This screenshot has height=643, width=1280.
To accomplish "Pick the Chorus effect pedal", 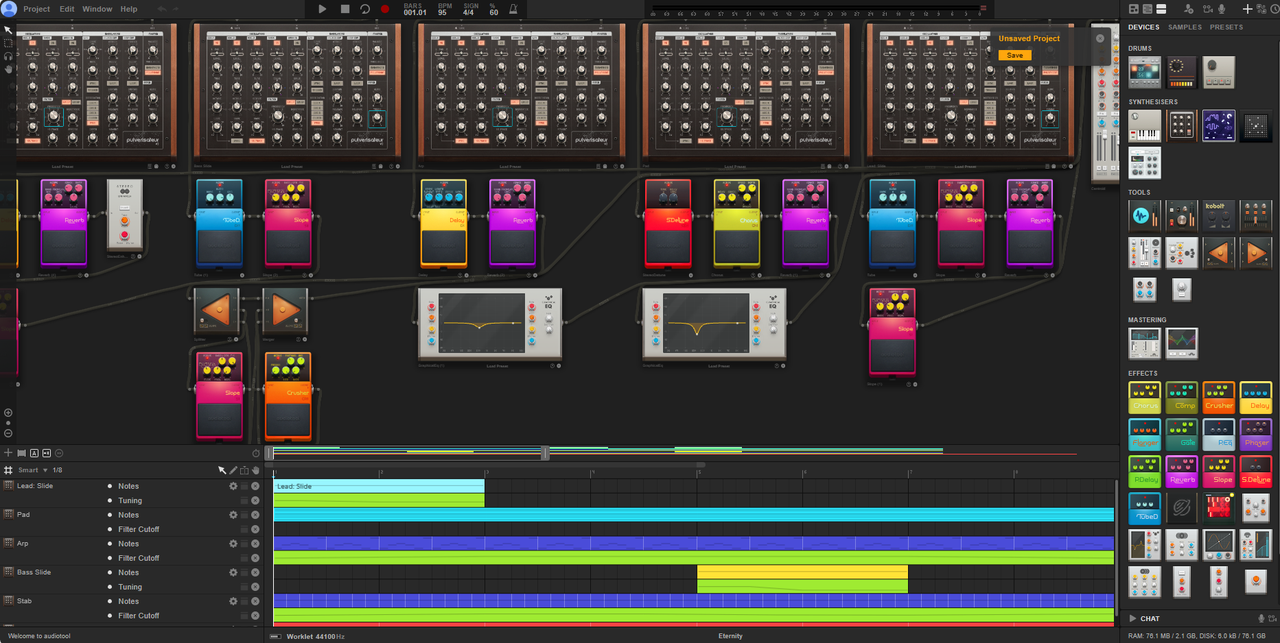I will [1145, 398].
